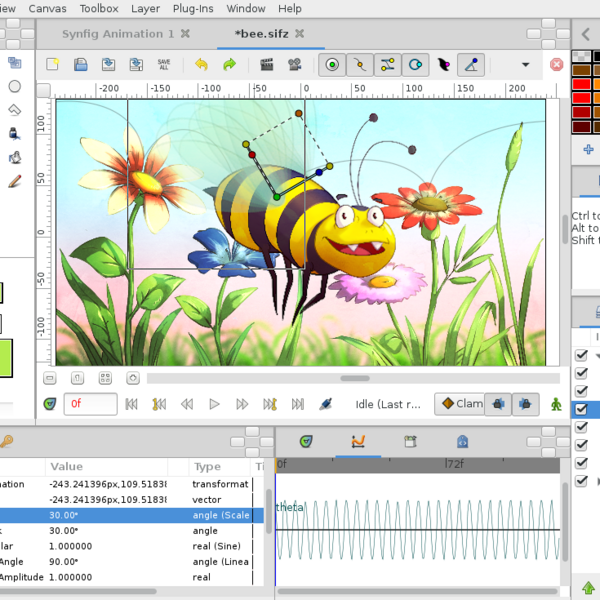The width and height of the screenshot is (600, 600).
Task: Step forward one frame
Action: coord(242,404)
